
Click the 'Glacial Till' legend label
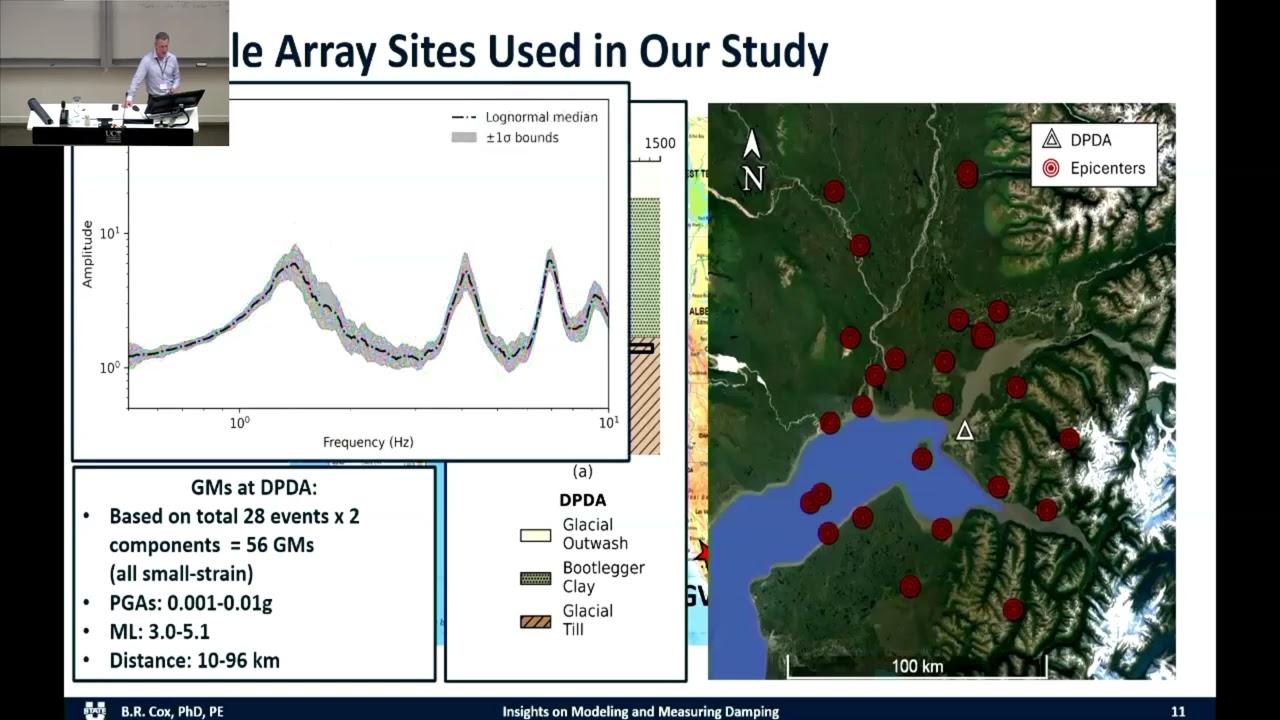click(588, 620)
